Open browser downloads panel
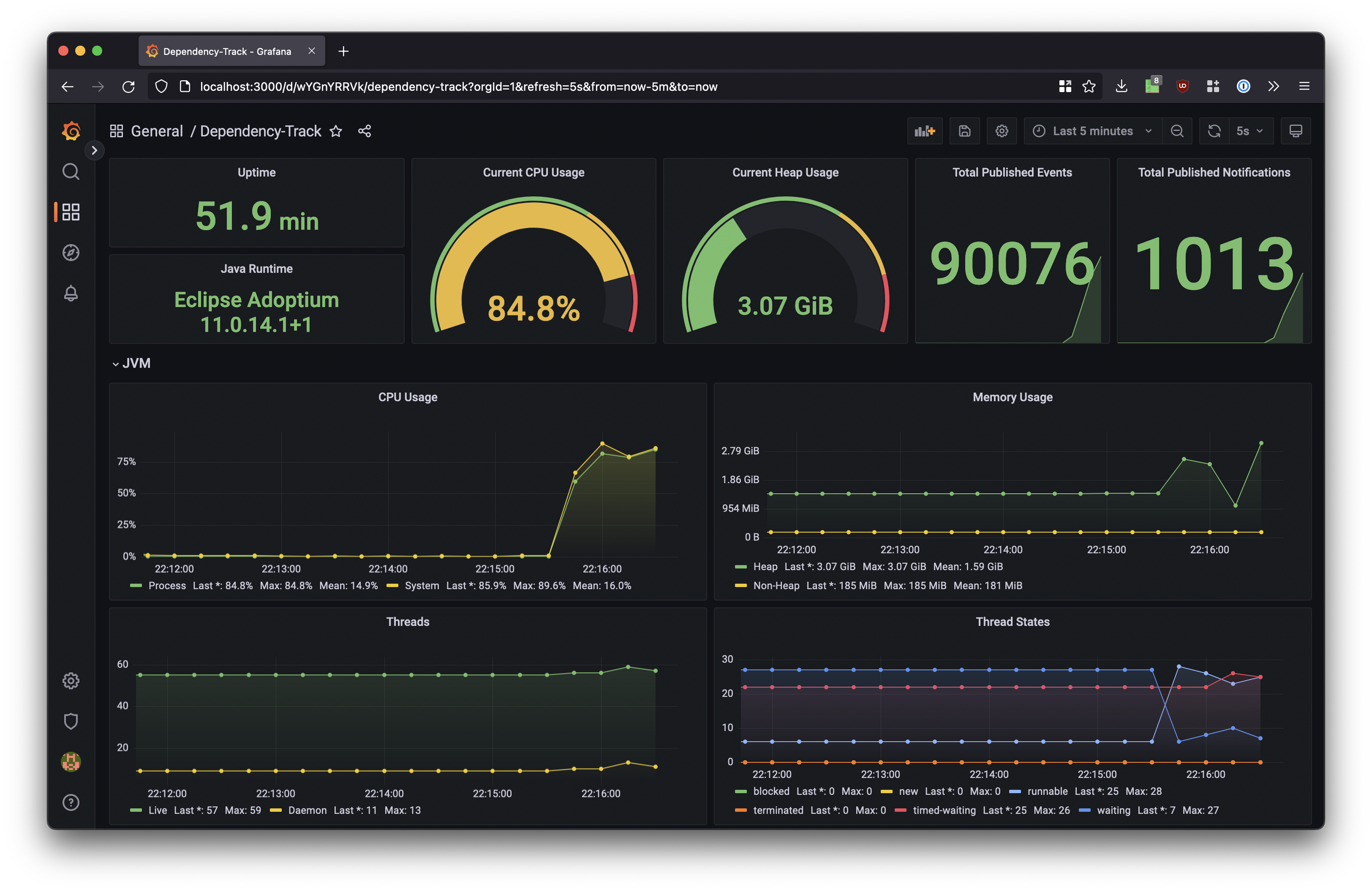 (1121, 87)
